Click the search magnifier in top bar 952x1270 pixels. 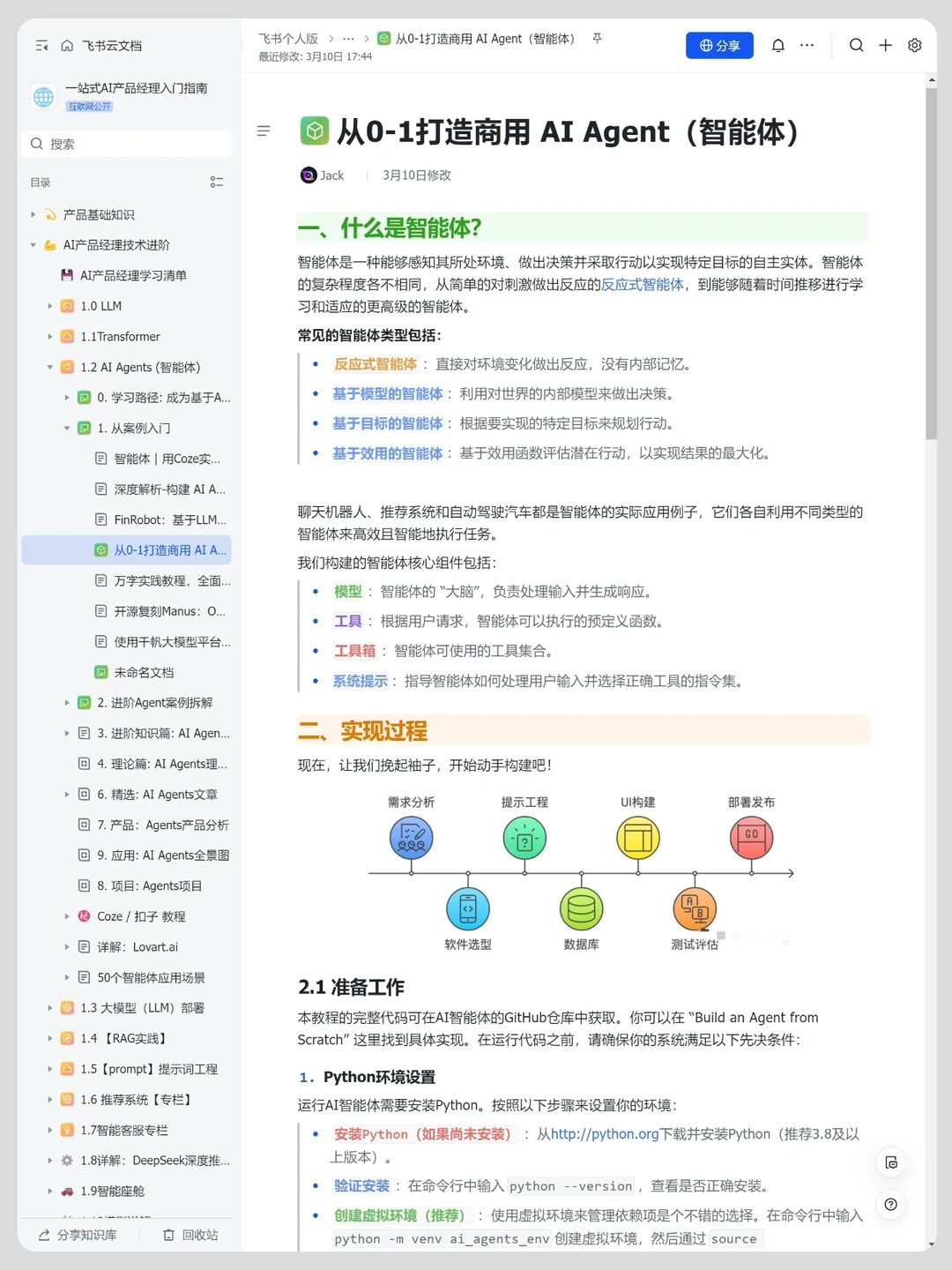click(856, 45)
